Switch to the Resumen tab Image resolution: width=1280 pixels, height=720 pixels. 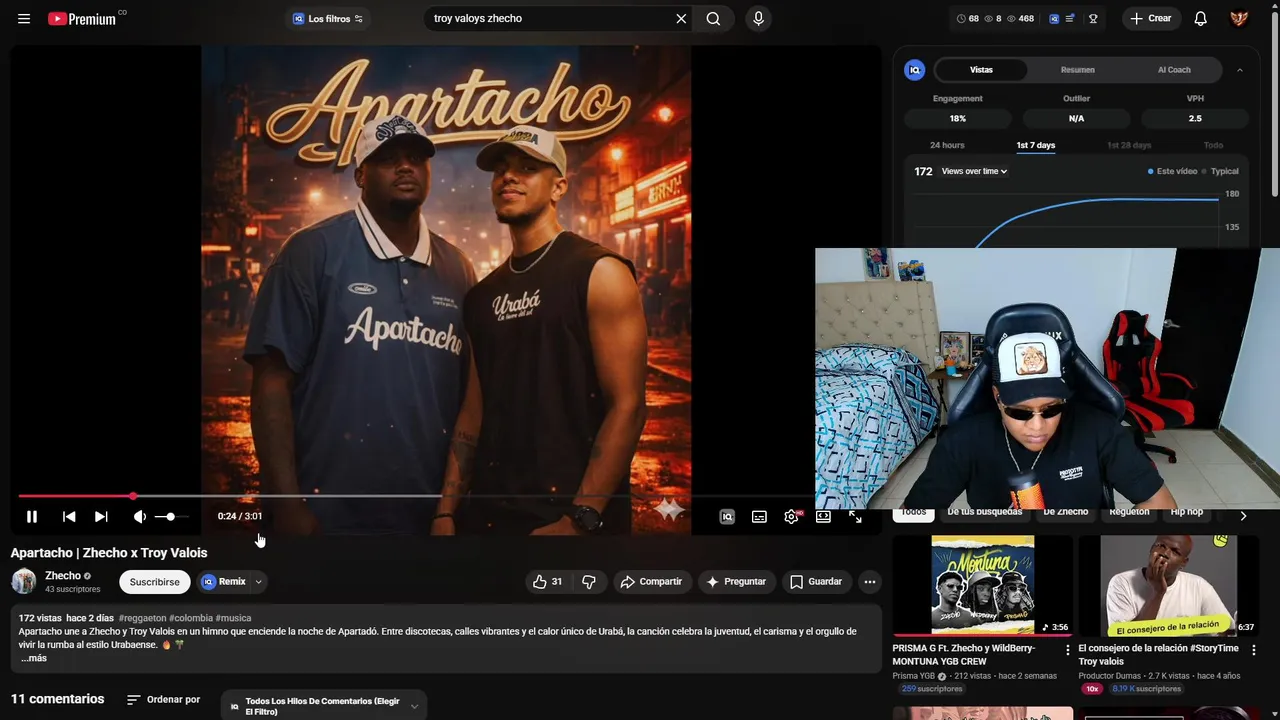pyautogui.click(x=1077, y=70)
